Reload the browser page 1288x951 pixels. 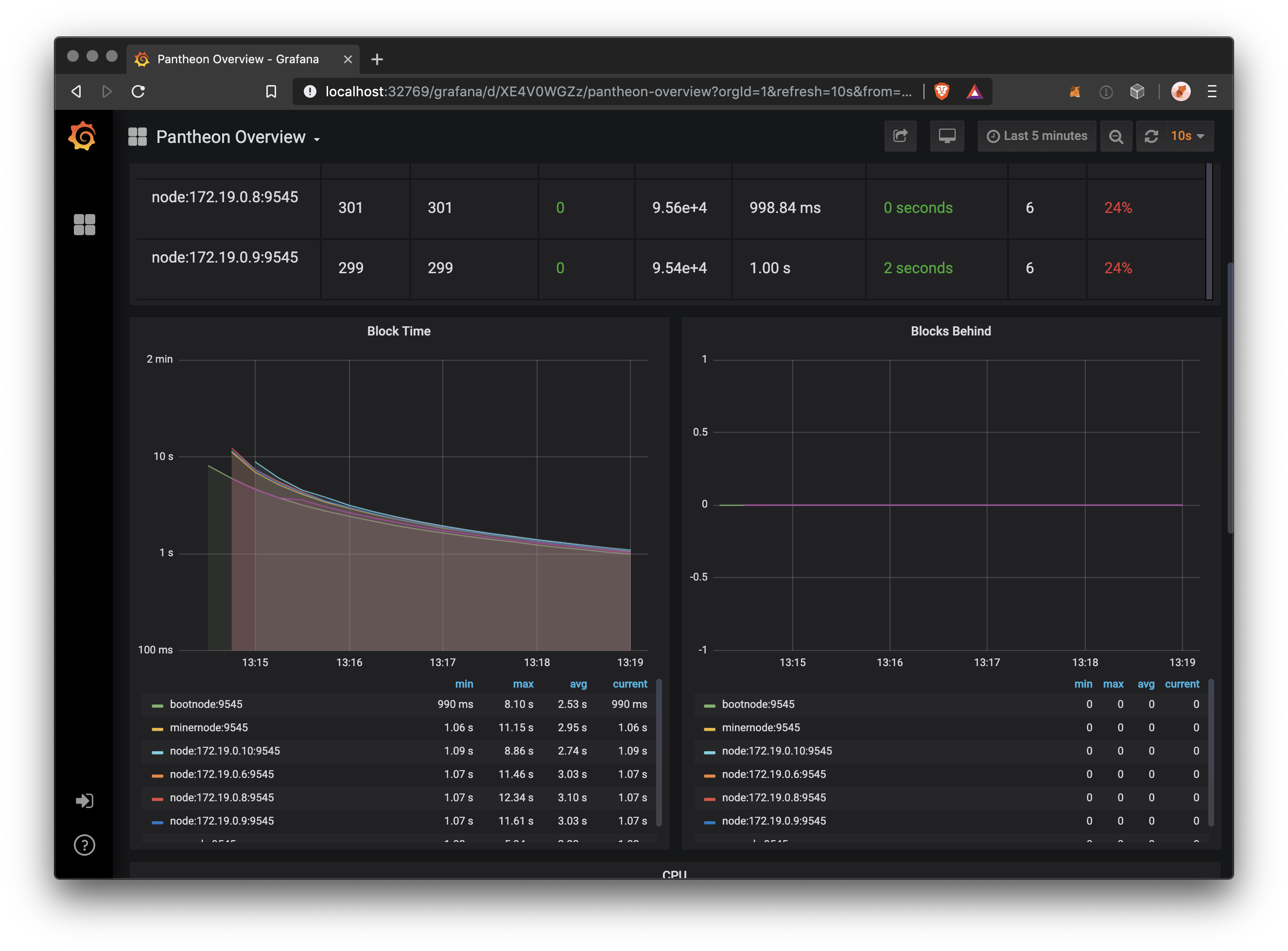coord(138,91)
